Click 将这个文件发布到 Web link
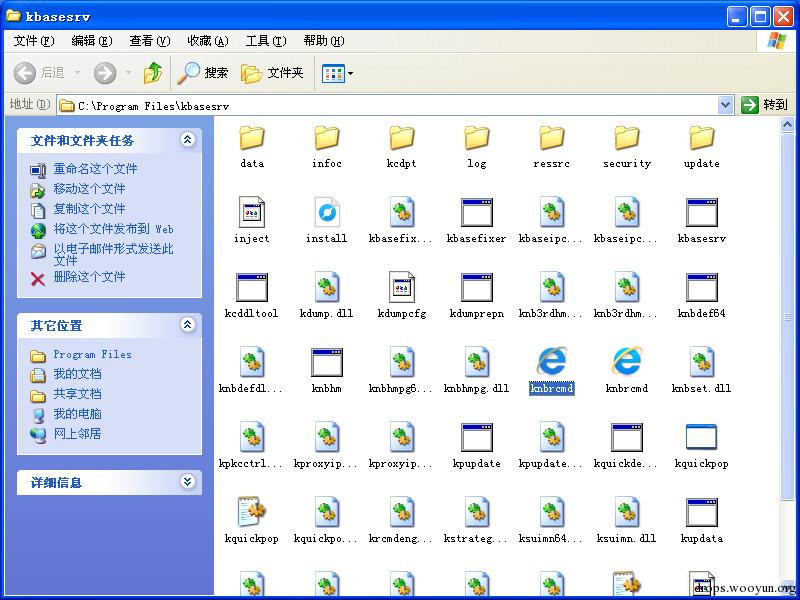Viewport: 800px width, 600px height. (114, 229)
